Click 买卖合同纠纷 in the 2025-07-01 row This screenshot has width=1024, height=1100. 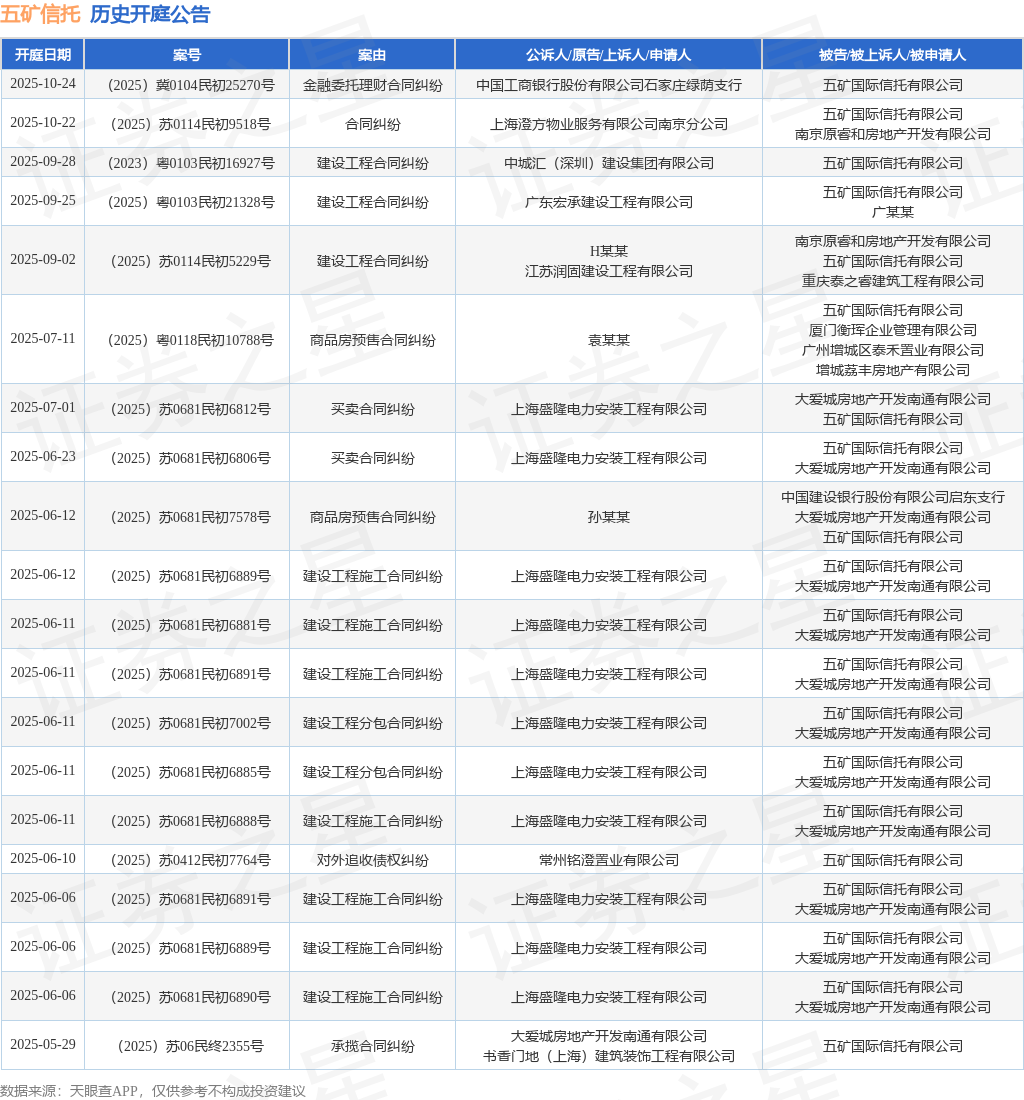click(372, 409)
